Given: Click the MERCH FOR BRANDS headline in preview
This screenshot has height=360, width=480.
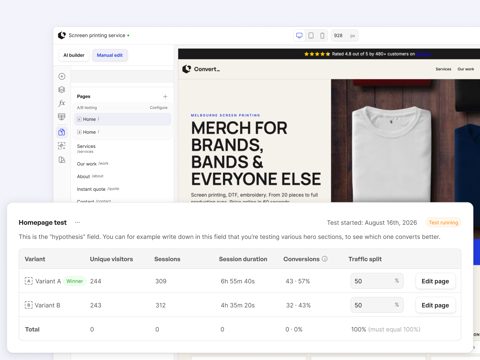Looking at the screenshot, I should click(256, 153).
